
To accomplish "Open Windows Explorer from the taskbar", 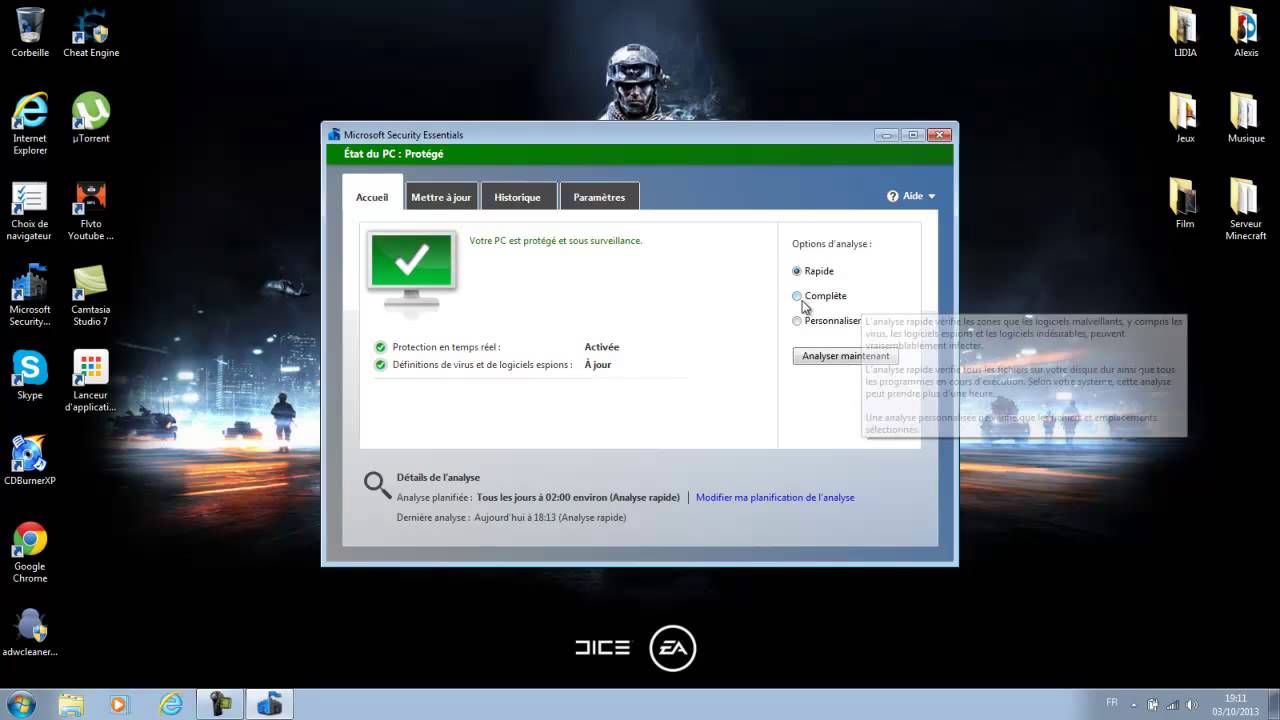I will [x=71, y=704].
